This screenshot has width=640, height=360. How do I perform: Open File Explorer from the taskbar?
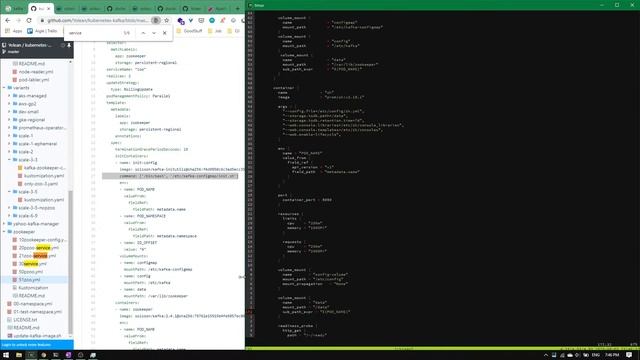(x=19, y=355)
